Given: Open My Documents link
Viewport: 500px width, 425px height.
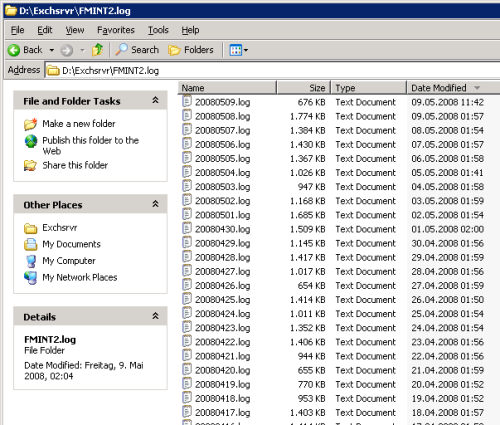Looking at the screenshot, I should pos(71,244).
